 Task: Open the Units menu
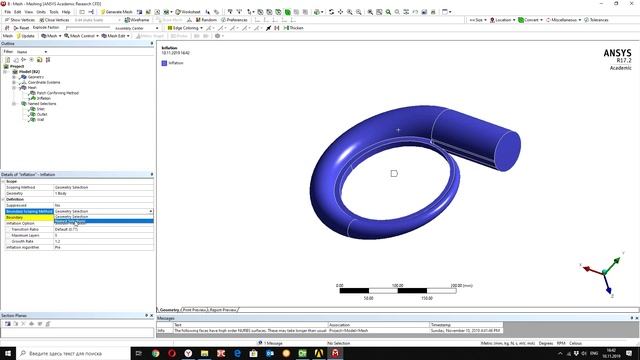coord(41,12)
